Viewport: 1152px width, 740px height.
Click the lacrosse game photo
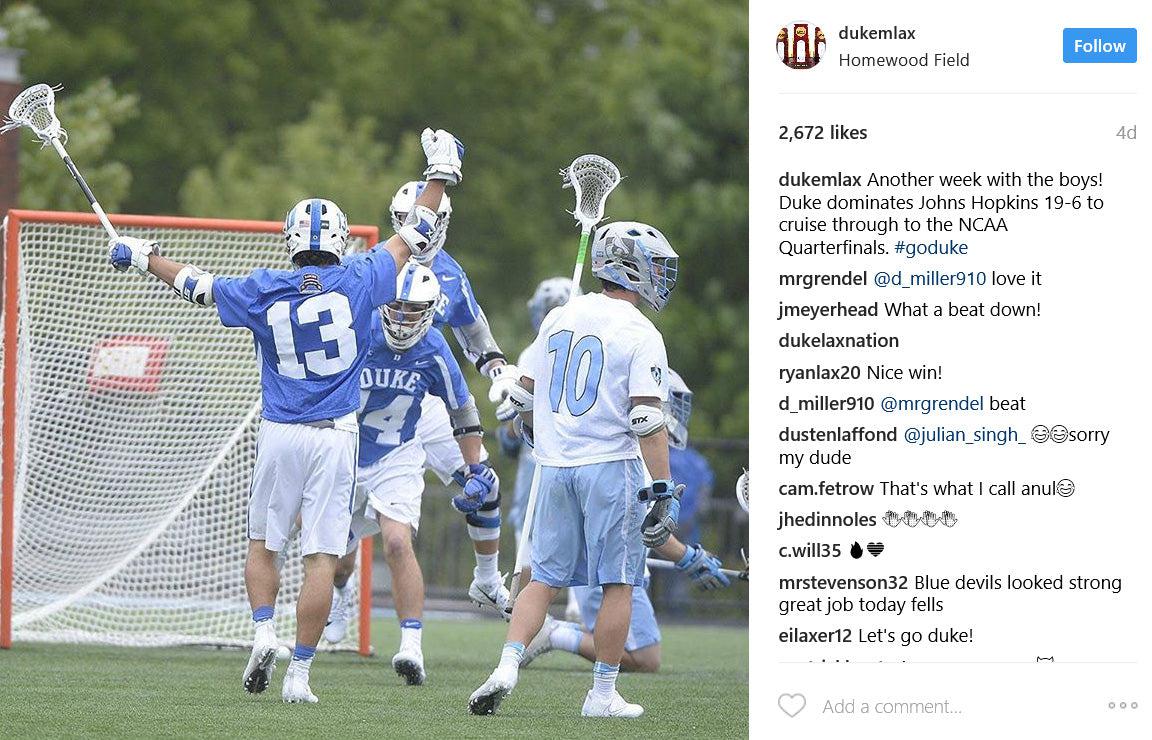coord(374,370)
